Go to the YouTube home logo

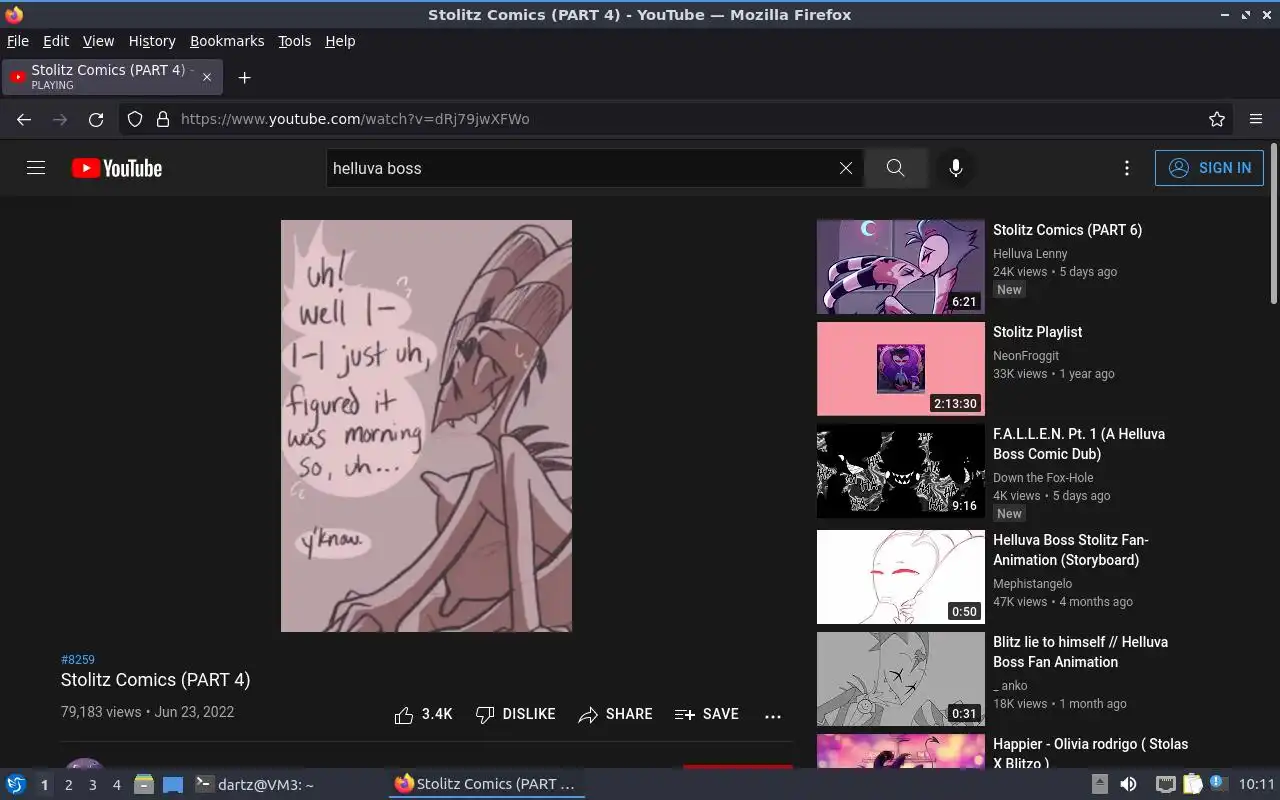pos(117,168)
